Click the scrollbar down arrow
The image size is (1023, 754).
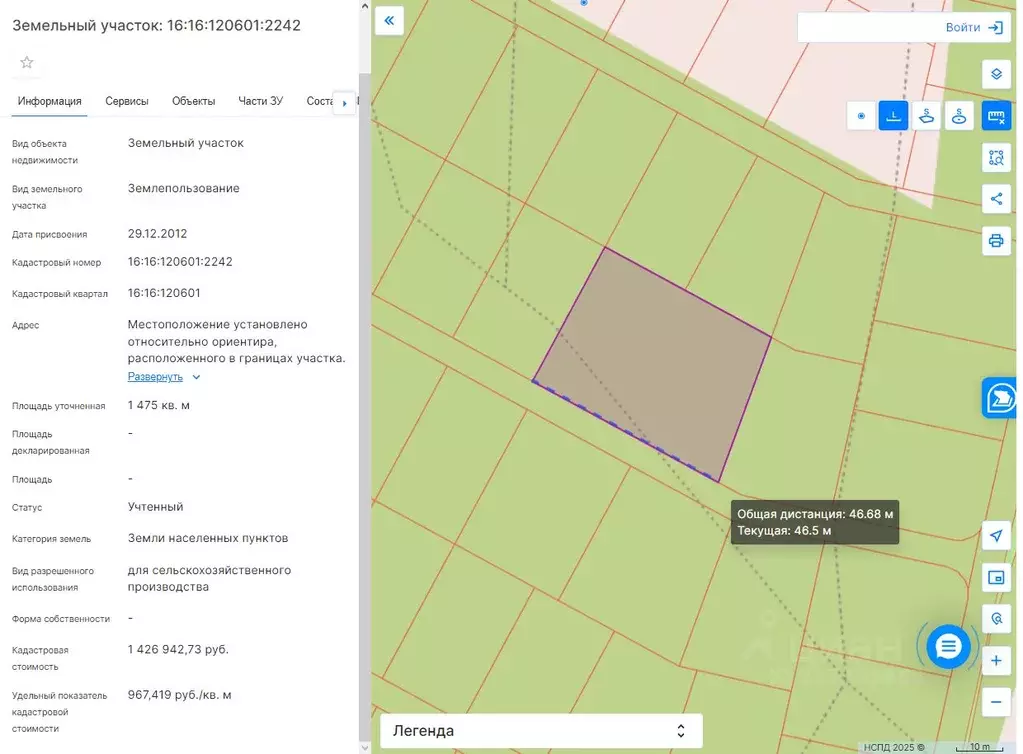pyautogui.click(x=365, y=747)
